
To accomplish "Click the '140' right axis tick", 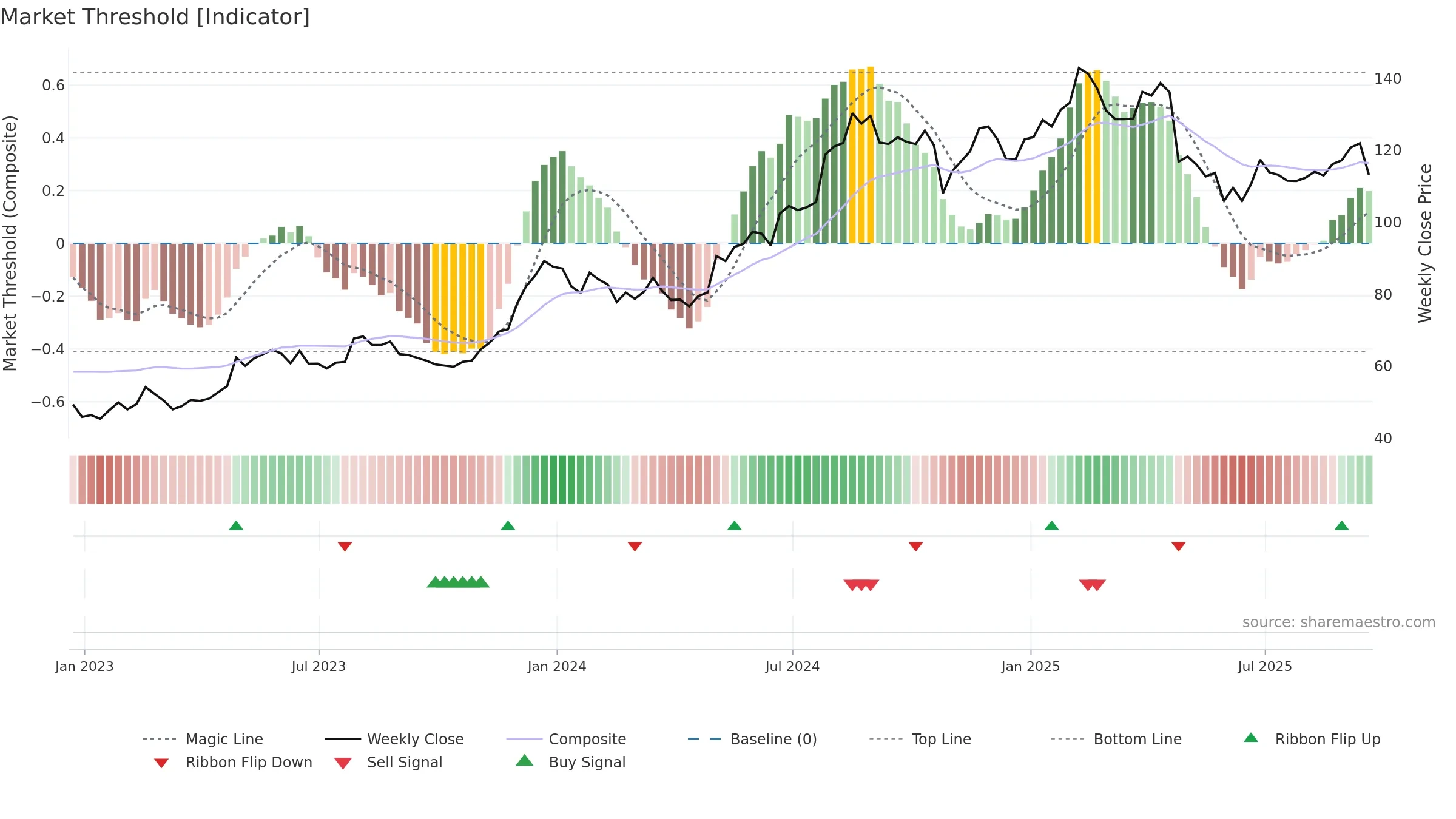I will click(1388, 79).
